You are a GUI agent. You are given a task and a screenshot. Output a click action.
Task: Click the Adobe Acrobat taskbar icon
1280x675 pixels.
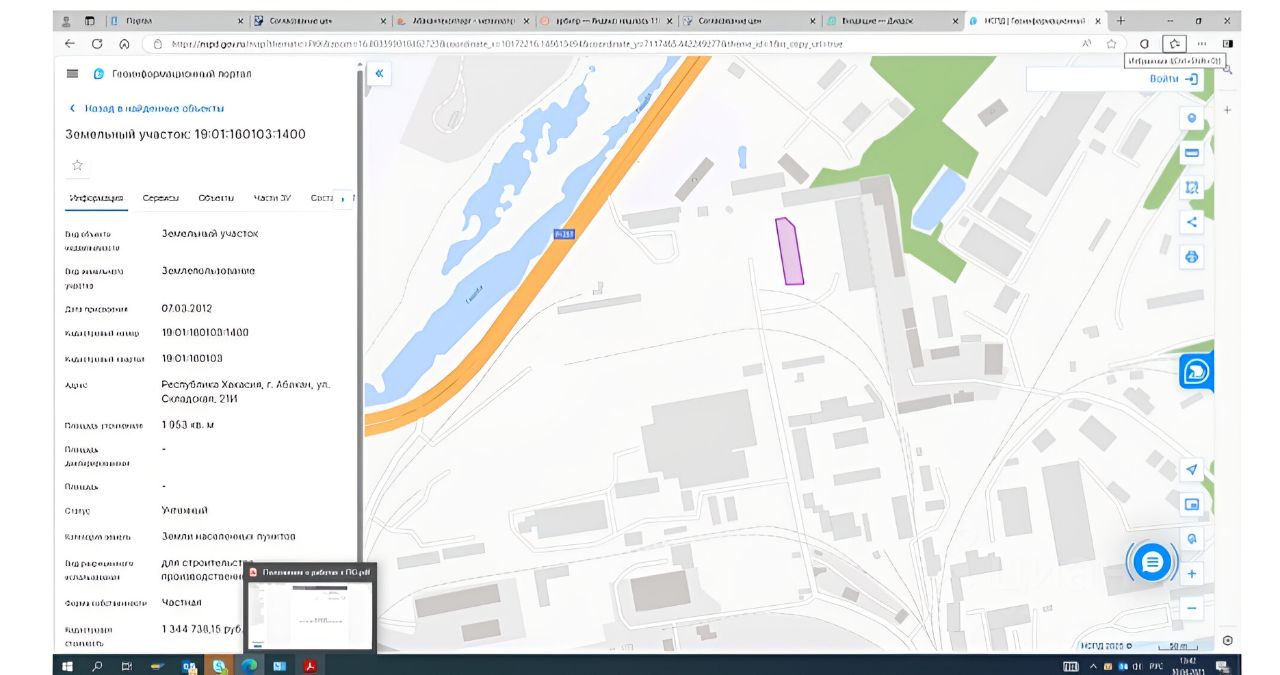[309, 665]
